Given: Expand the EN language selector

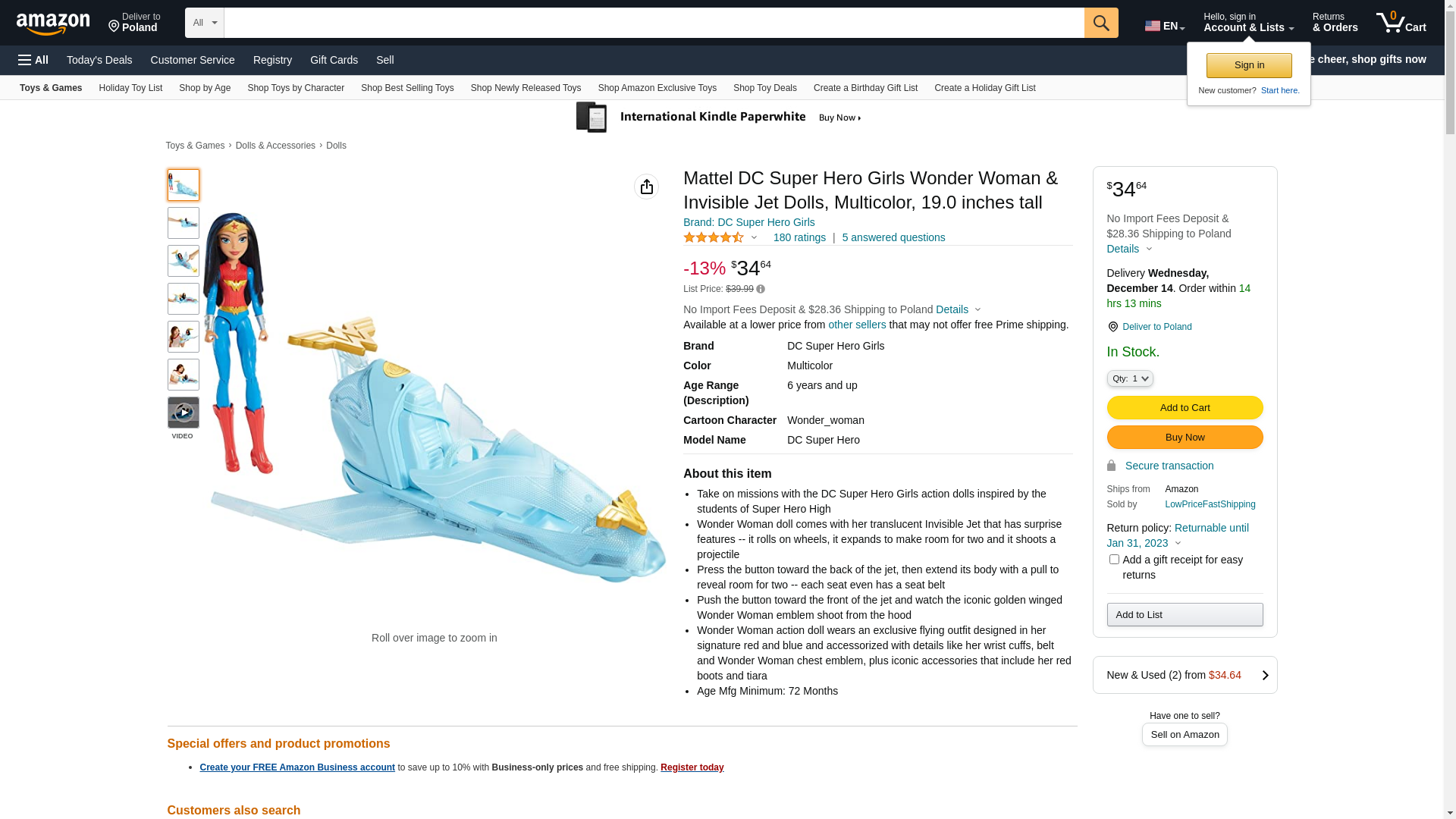Looking at the screenshot, I should pos(1165,26).
